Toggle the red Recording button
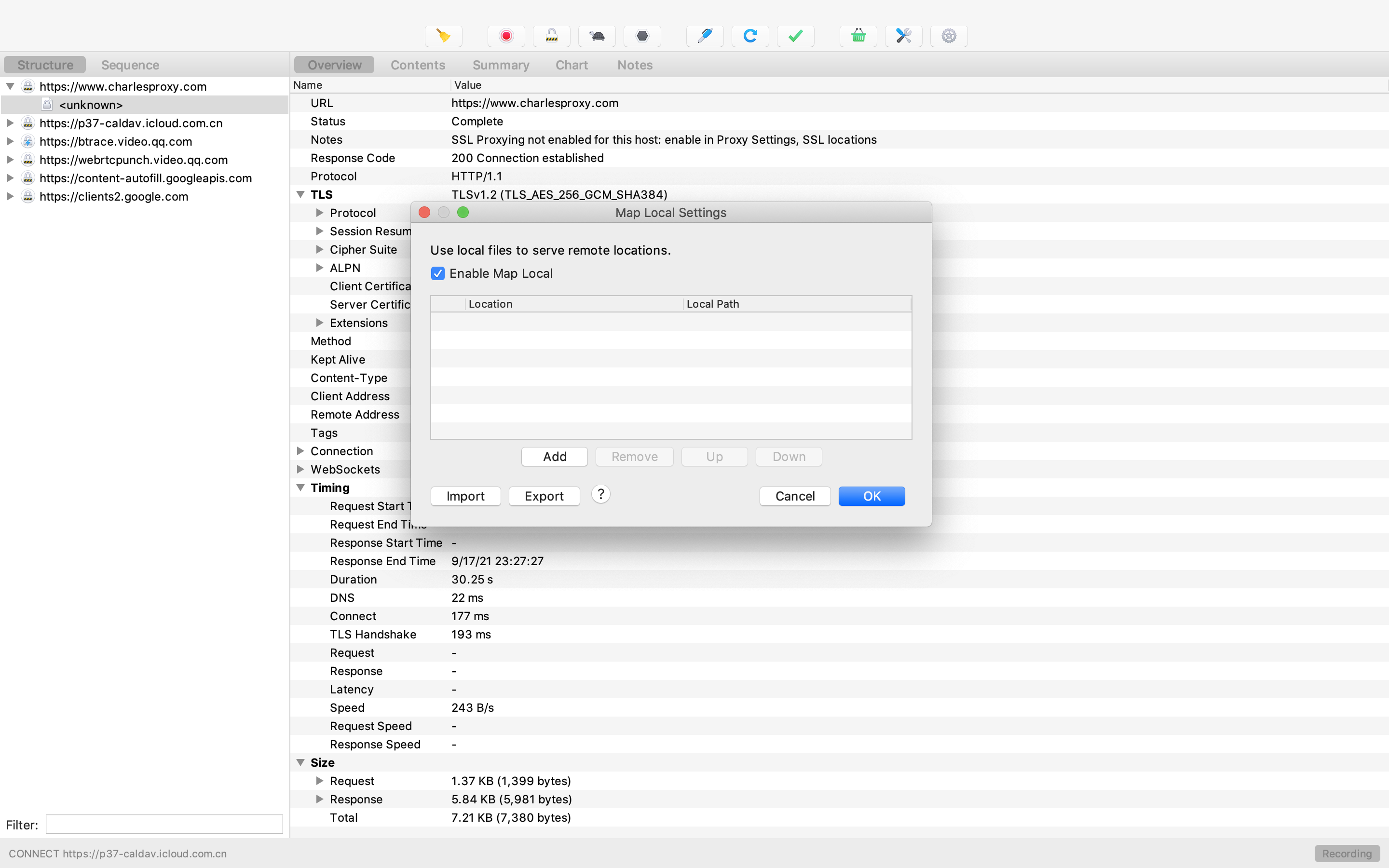Viewport: 1389px width, 868px height. coord(505,36)
